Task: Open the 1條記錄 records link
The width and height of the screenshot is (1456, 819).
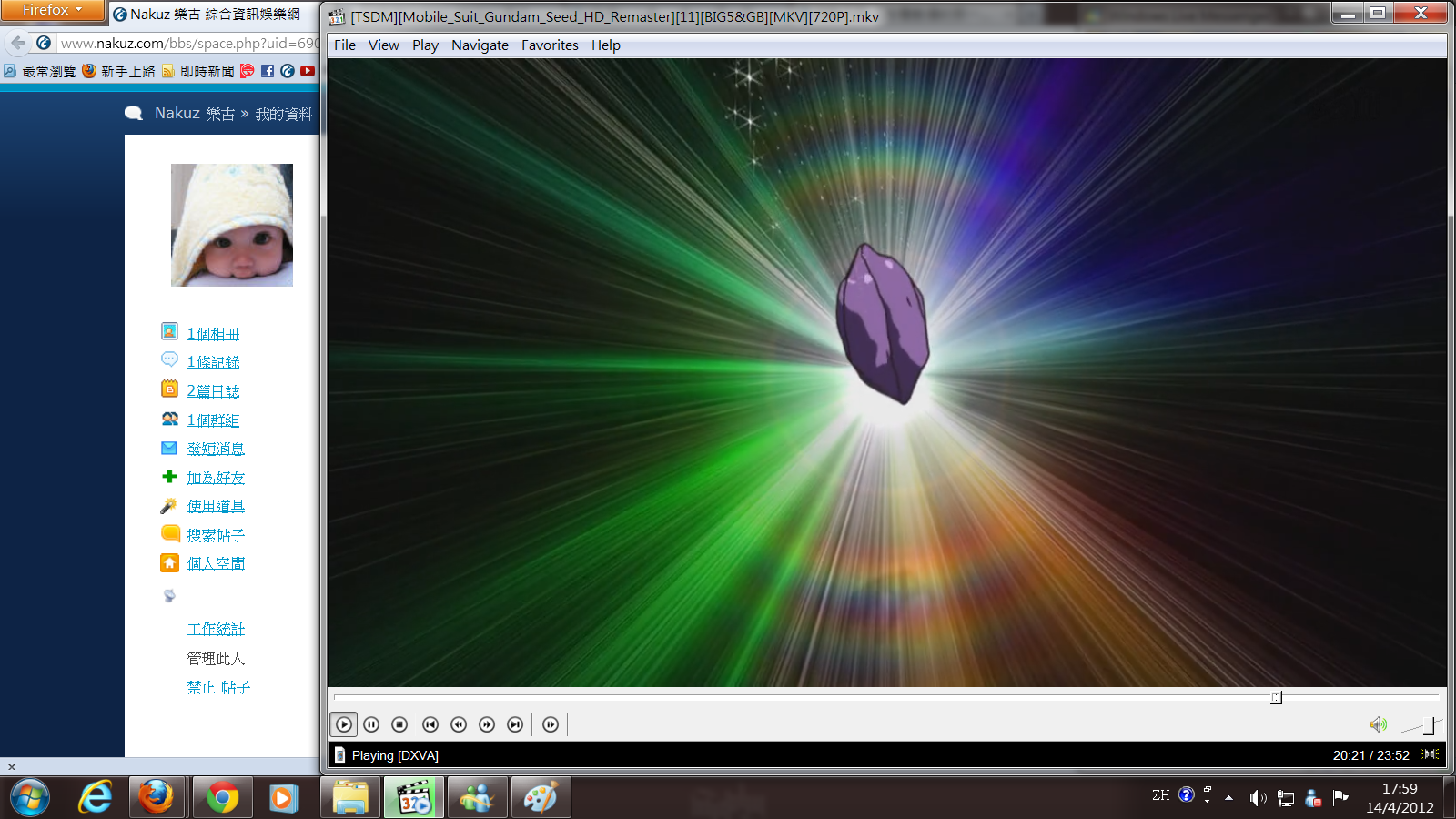Action: pos(213,362)
